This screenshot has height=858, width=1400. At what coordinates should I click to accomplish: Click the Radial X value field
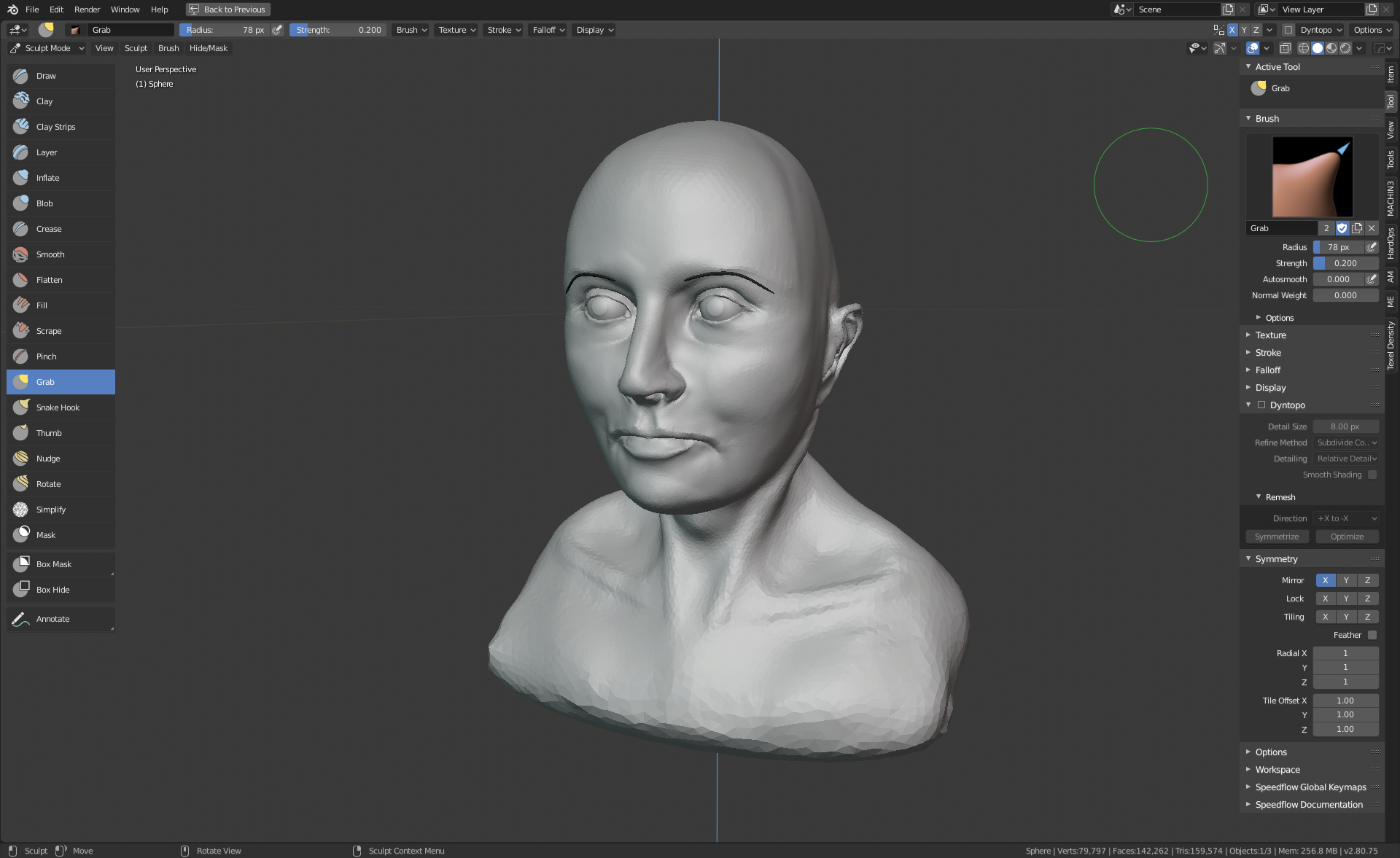pyautogui.click(x=1345, y=653)
